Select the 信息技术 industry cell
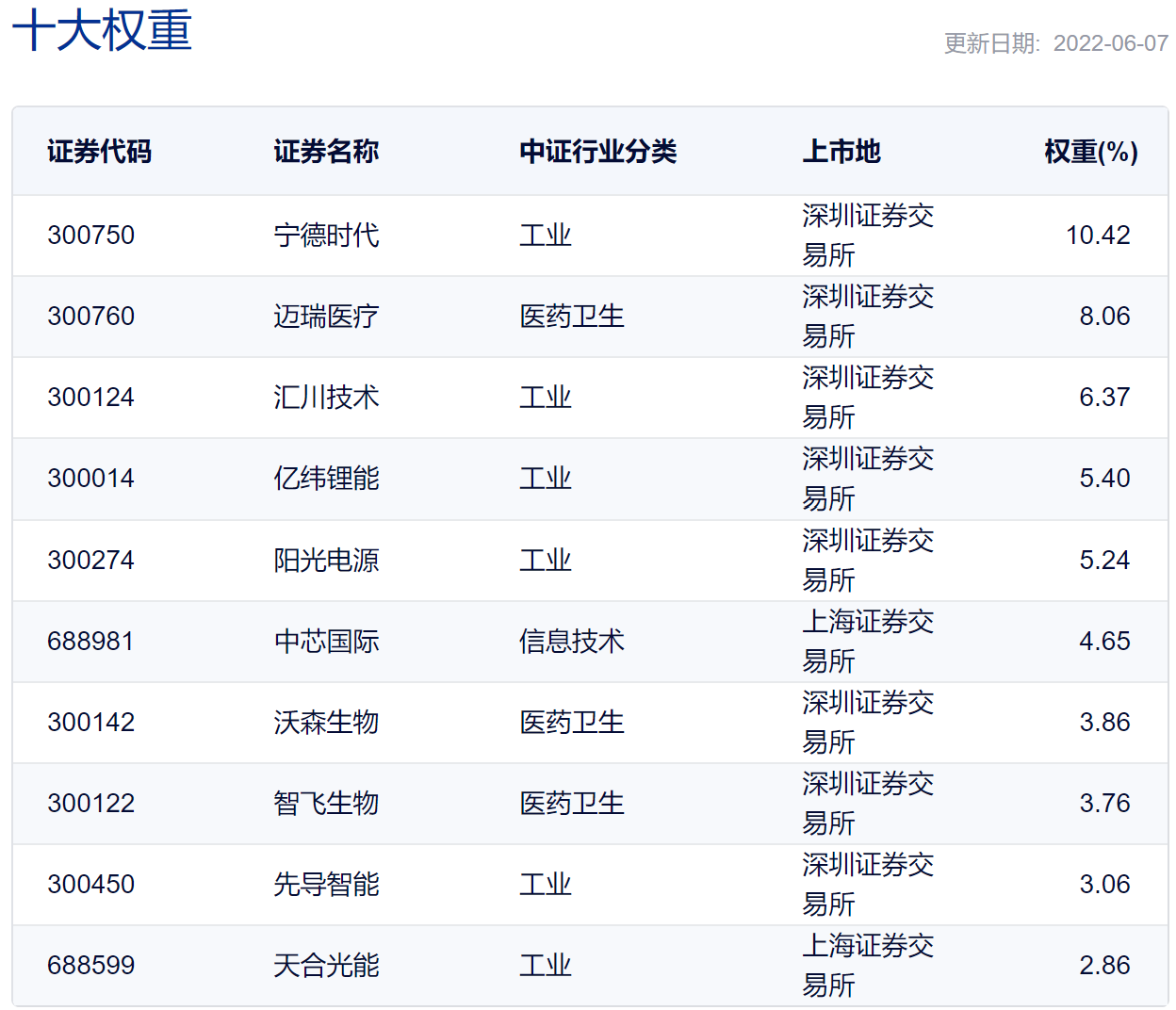1176x1010 pixels. (x=572, y=641)
